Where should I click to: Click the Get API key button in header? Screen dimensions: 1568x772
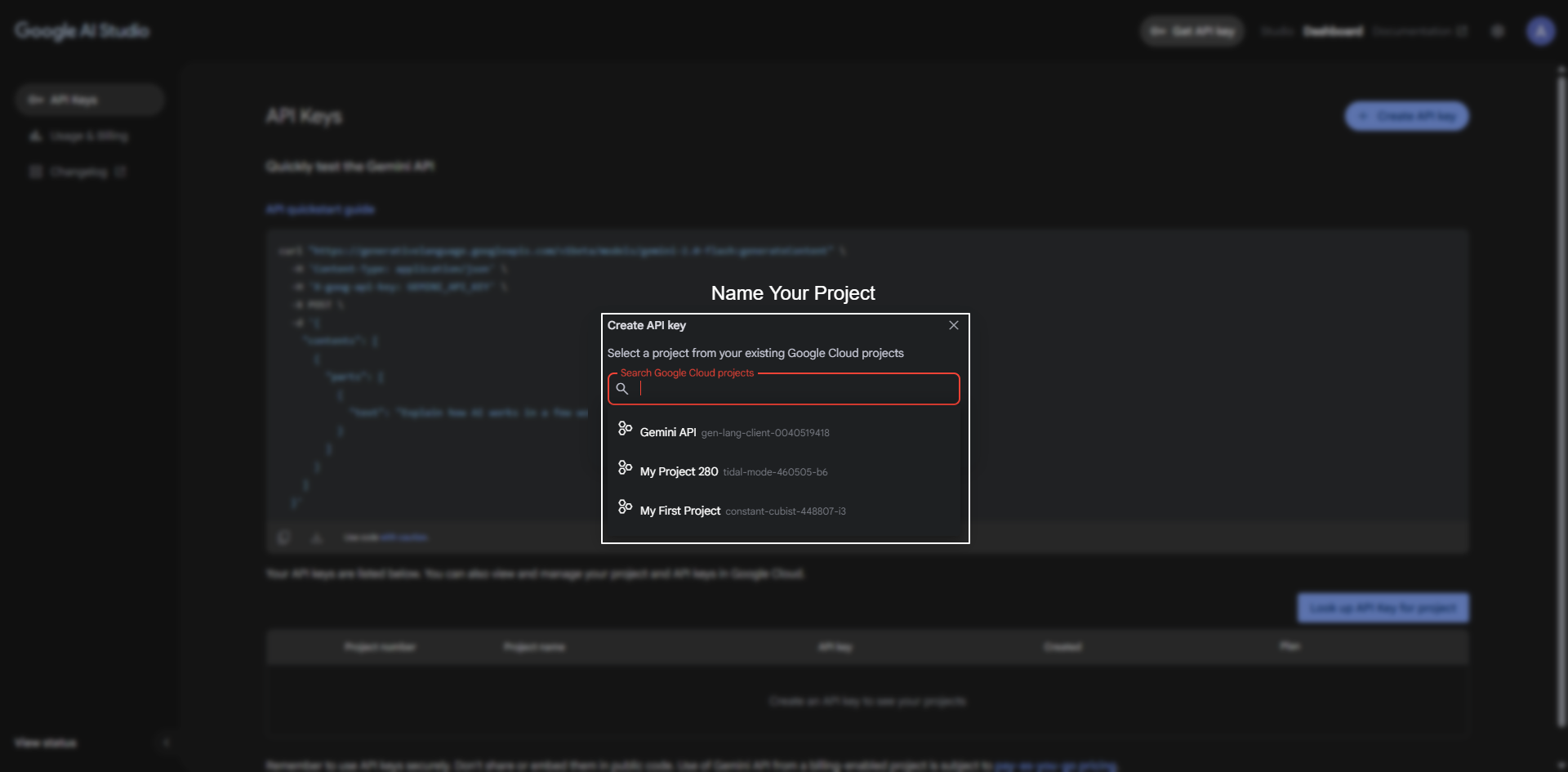(1192, 31)
